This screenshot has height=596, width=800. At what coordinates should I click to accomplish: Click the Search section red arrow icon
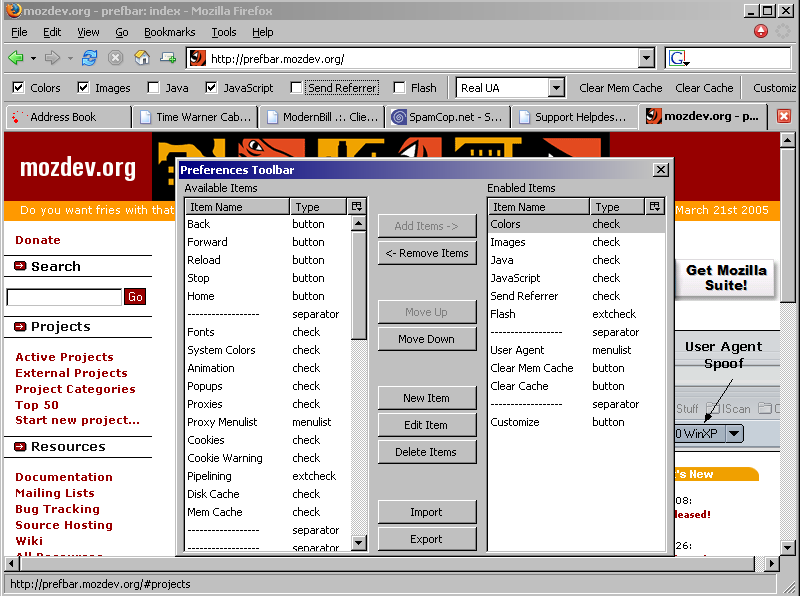coord(20,266)
